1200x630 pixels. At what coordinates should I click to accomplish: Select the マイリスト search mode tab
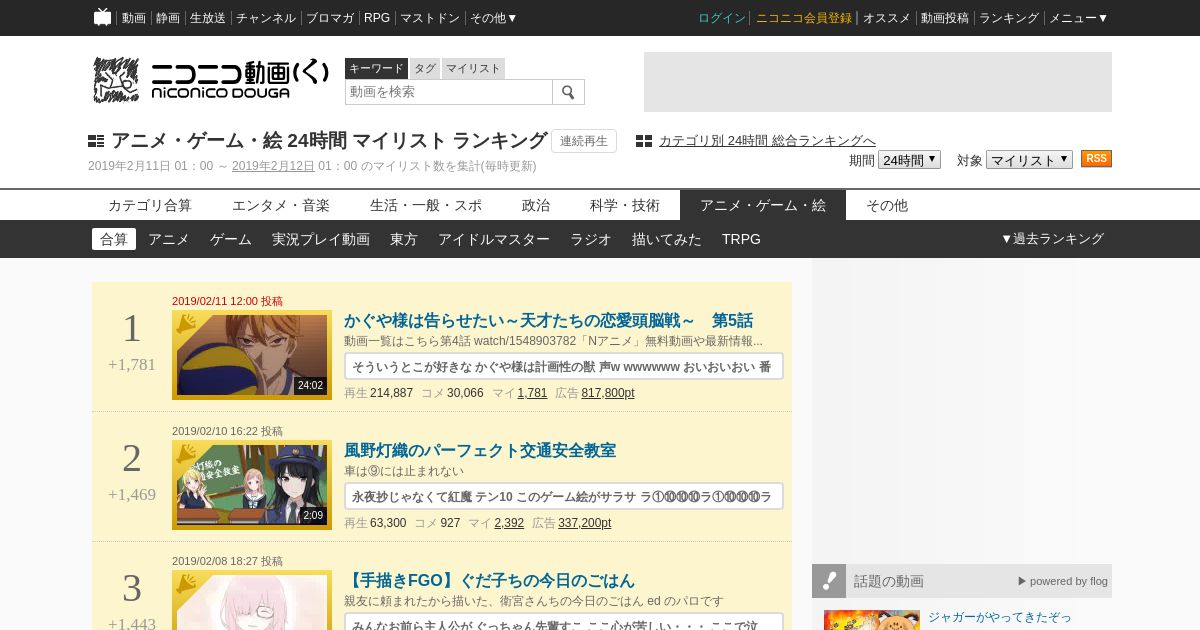(473, 68)
